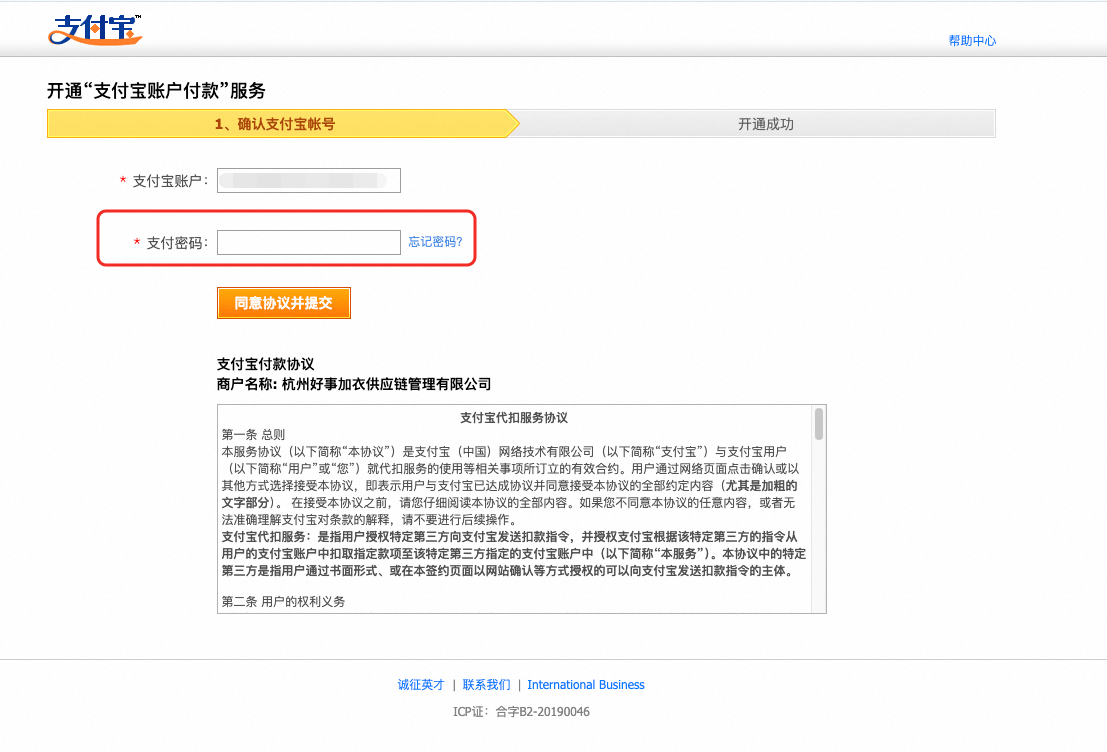Focus the 支付宝账户 account field
The image size is (1107, 752).
(x=309, y=180)
